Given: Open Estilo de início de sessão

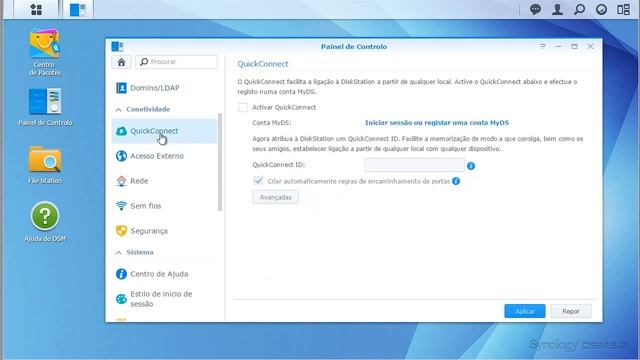Looking at the screenshot, I should click(164, 299).
